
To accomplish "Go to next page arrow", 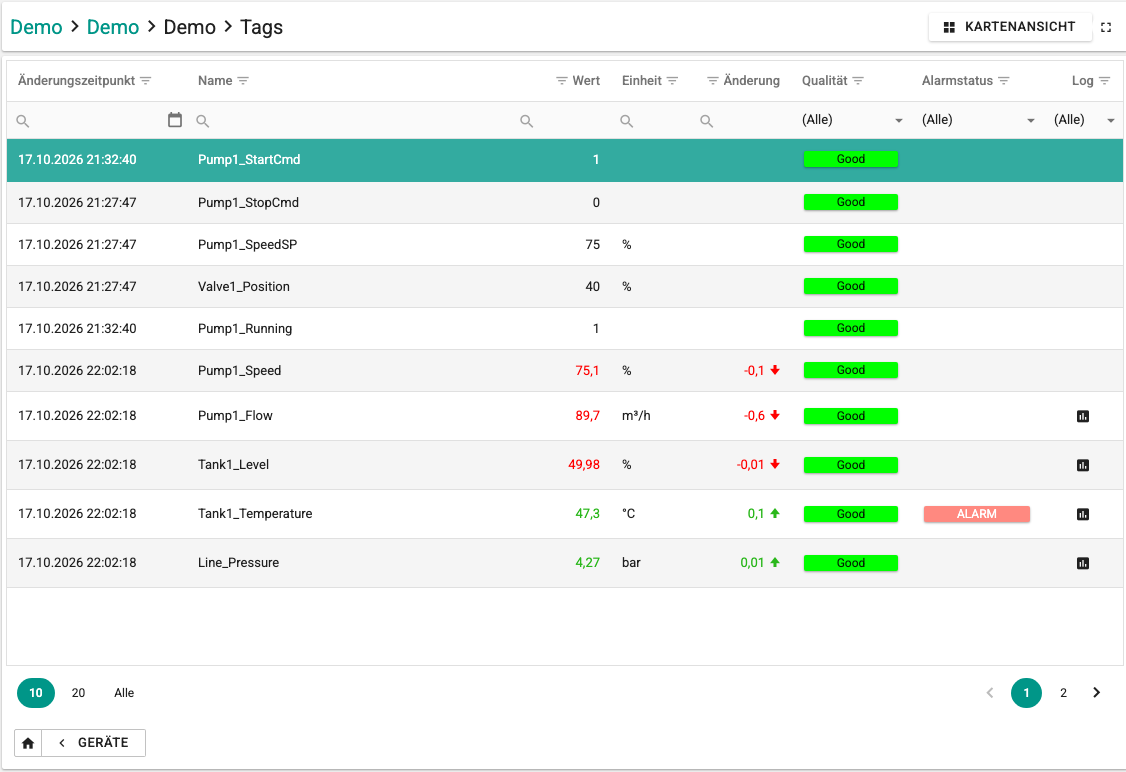I will tap(1097, 693).
